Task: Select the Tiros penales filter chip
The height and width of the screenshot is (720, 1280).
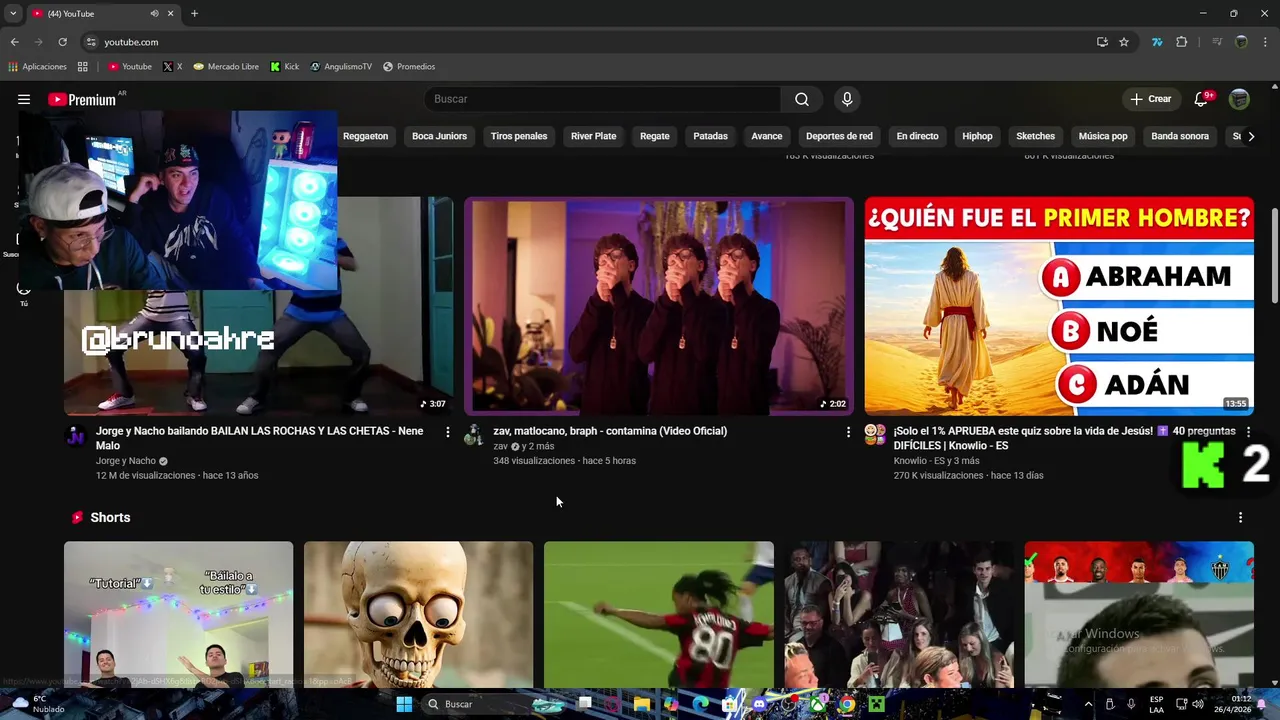Action: [x=519, y=136]
